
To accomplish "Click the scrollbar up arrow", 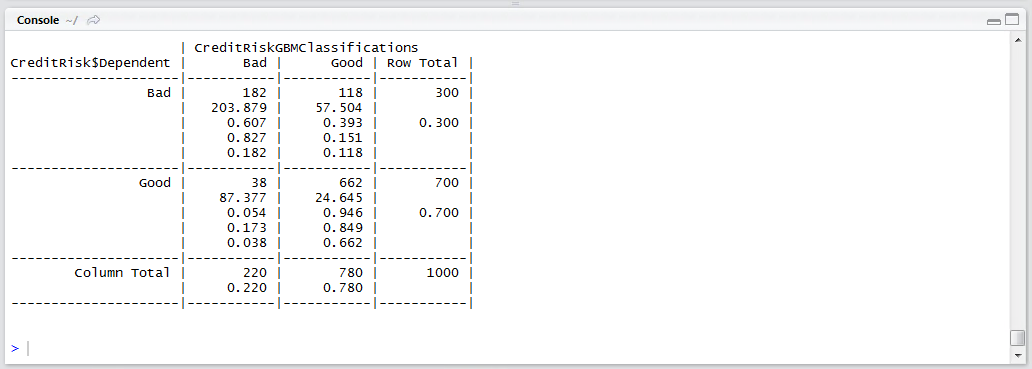I will pyautogui.click(x=1018, y=37).
